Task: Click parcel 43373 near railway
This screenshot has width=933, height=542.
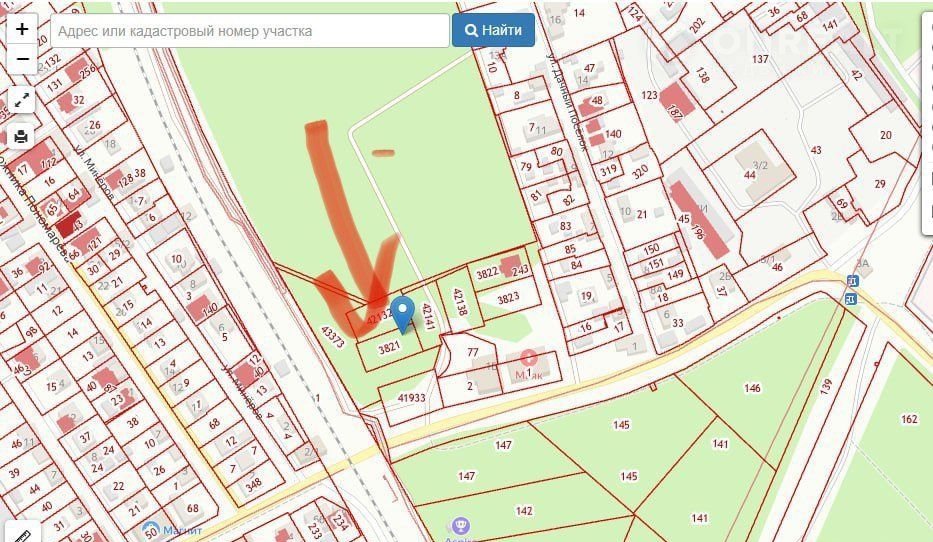Action: [x=333, y=337]
